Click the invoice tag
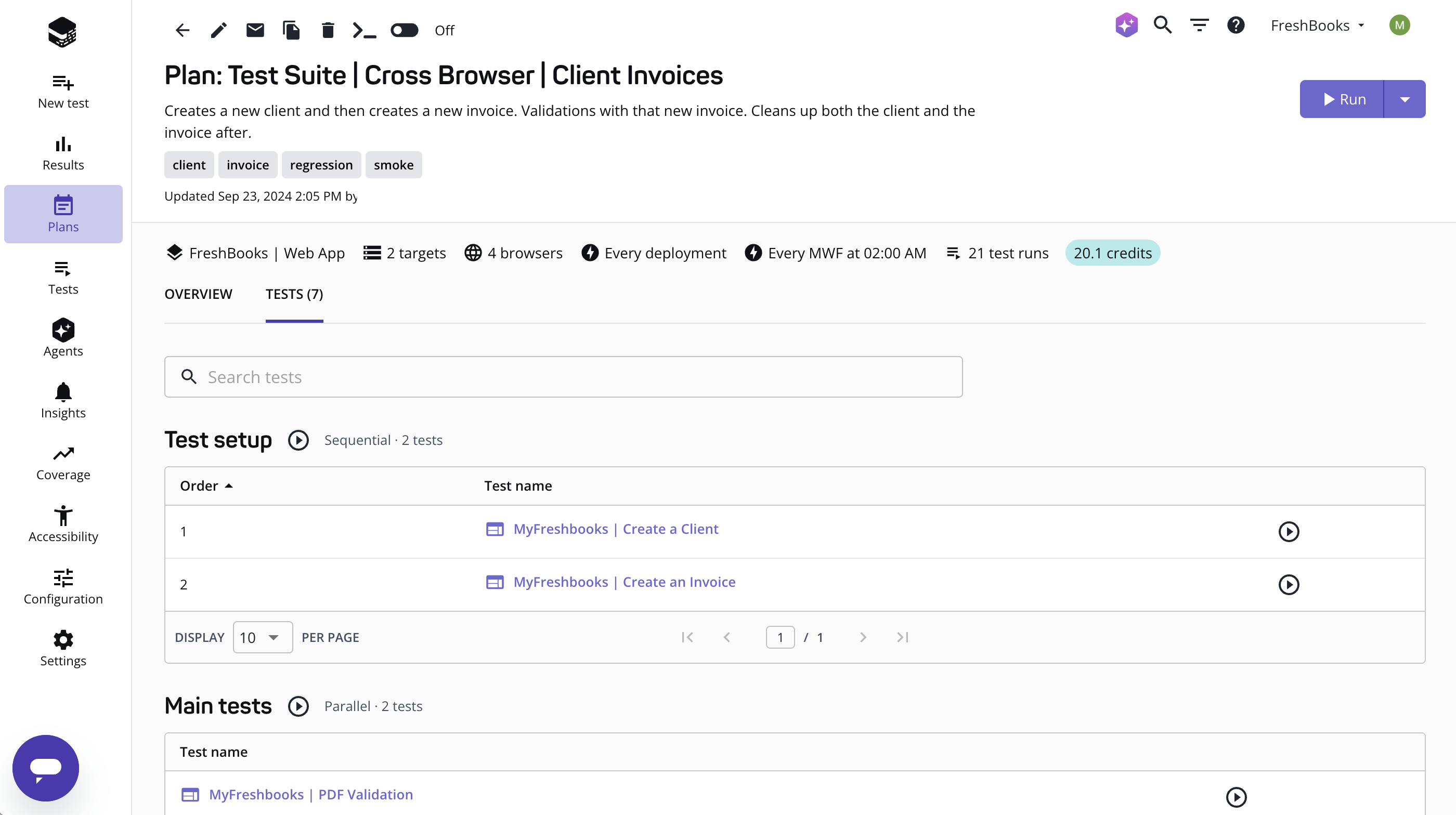Image resolution: width=1456 pixels, height=815 pixels. click(248, 165)
